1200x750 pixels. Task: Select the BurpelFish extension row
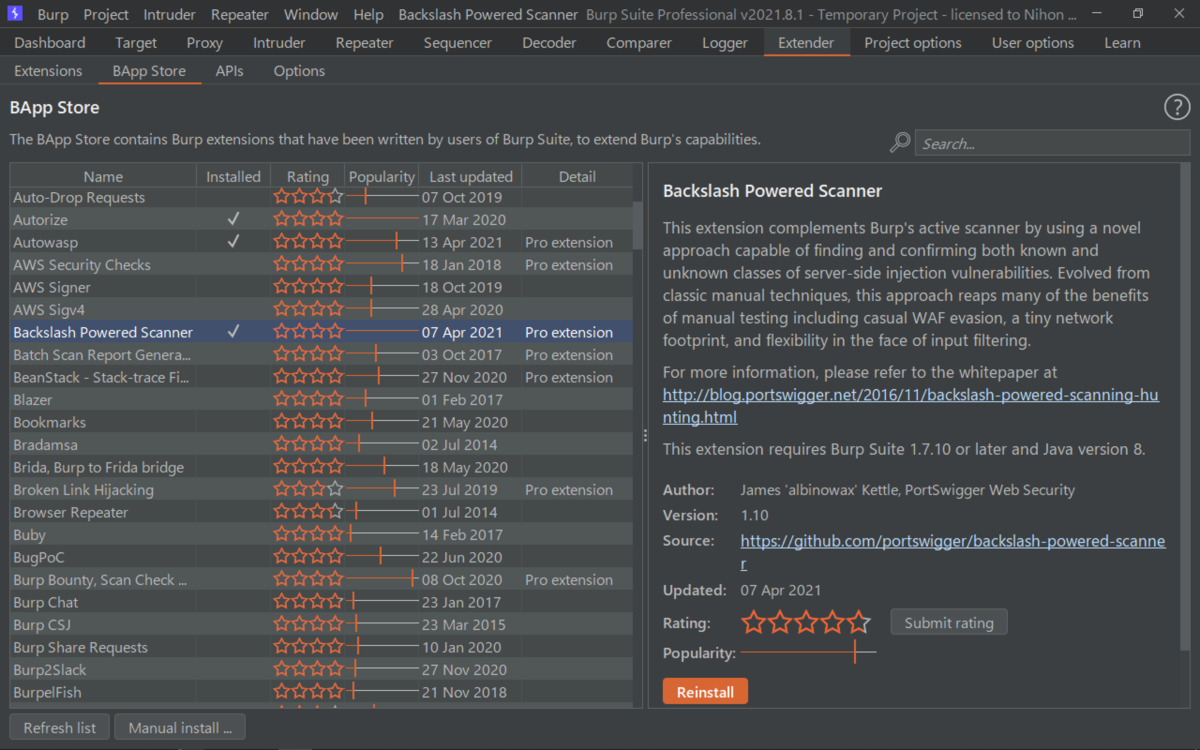point(321,692)
